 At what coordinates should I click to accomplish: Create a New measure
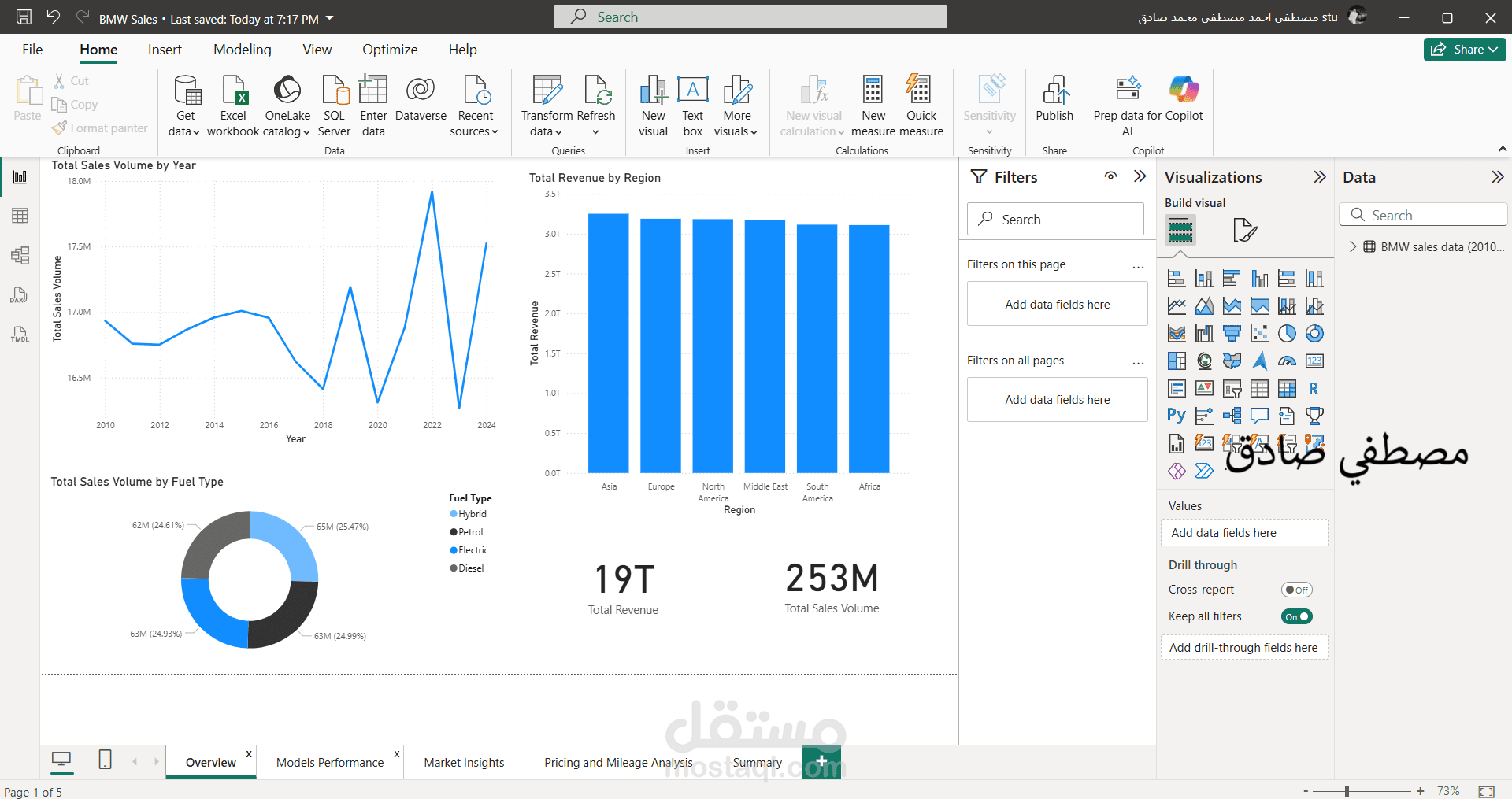(x=873, y=106)
